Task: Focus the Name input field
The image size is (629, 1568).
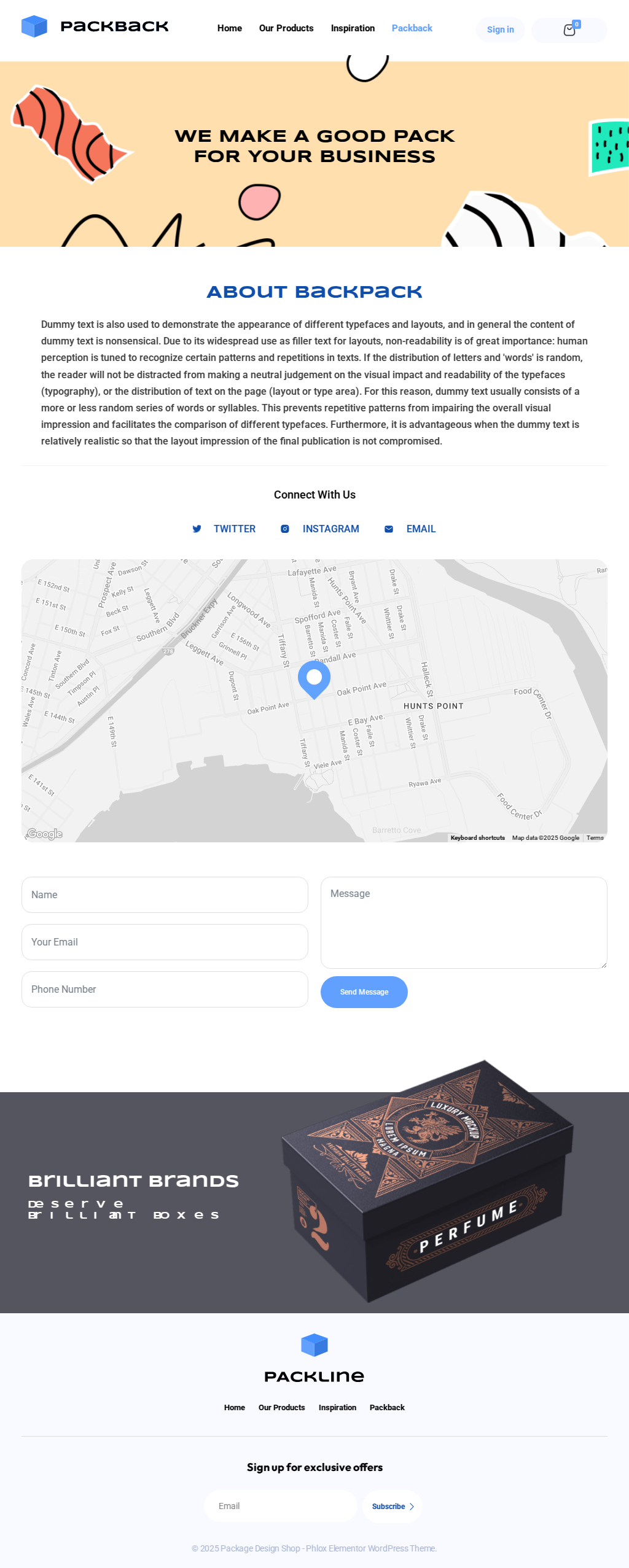Action: click(165, 895)
